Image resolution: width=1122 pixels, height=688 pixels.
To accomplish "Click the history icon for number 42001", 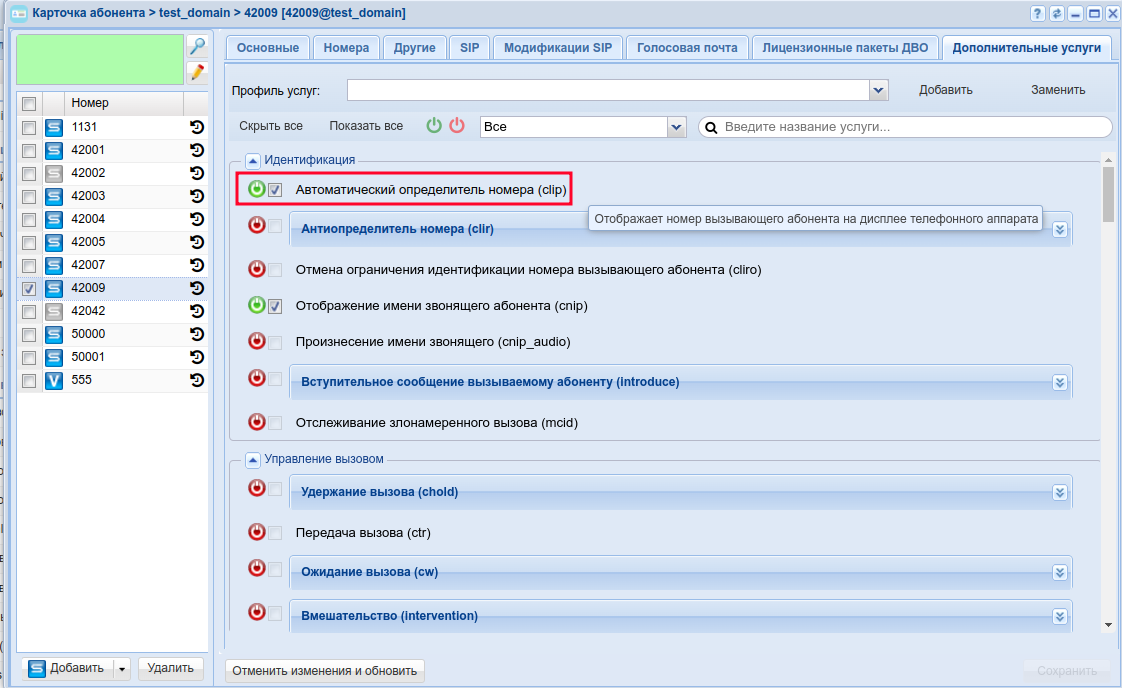I will click(197, 150).
